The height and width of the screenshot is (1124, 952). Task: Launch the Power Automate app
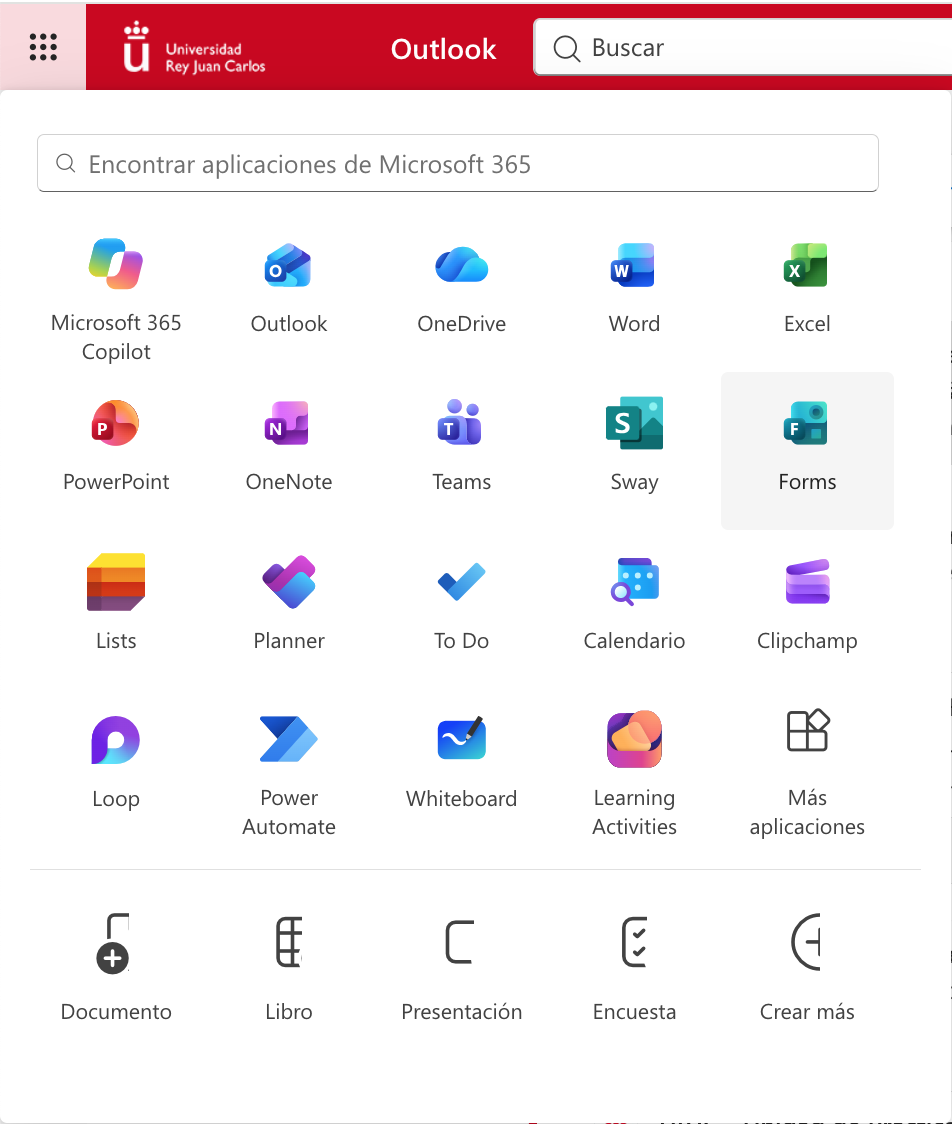(289, 768)
